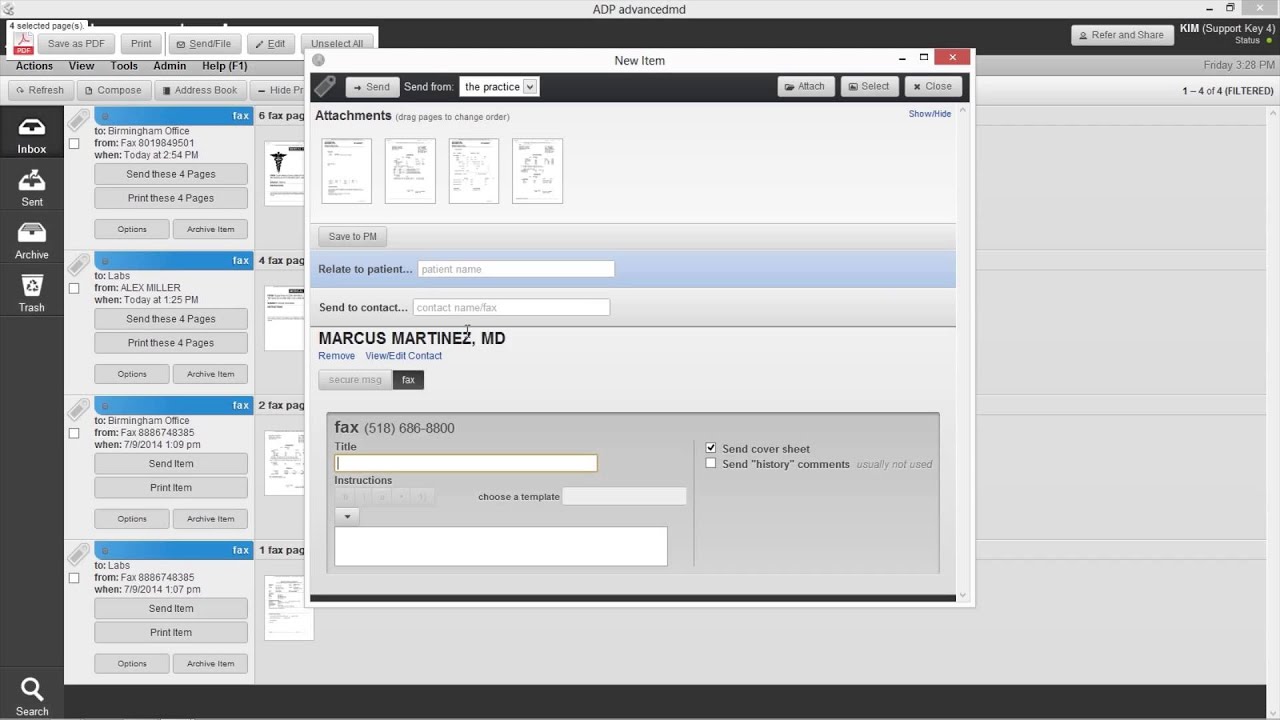Open the choose a template dropdown
The height and width of the screenshot is (720, 1280).
point(624,496)
